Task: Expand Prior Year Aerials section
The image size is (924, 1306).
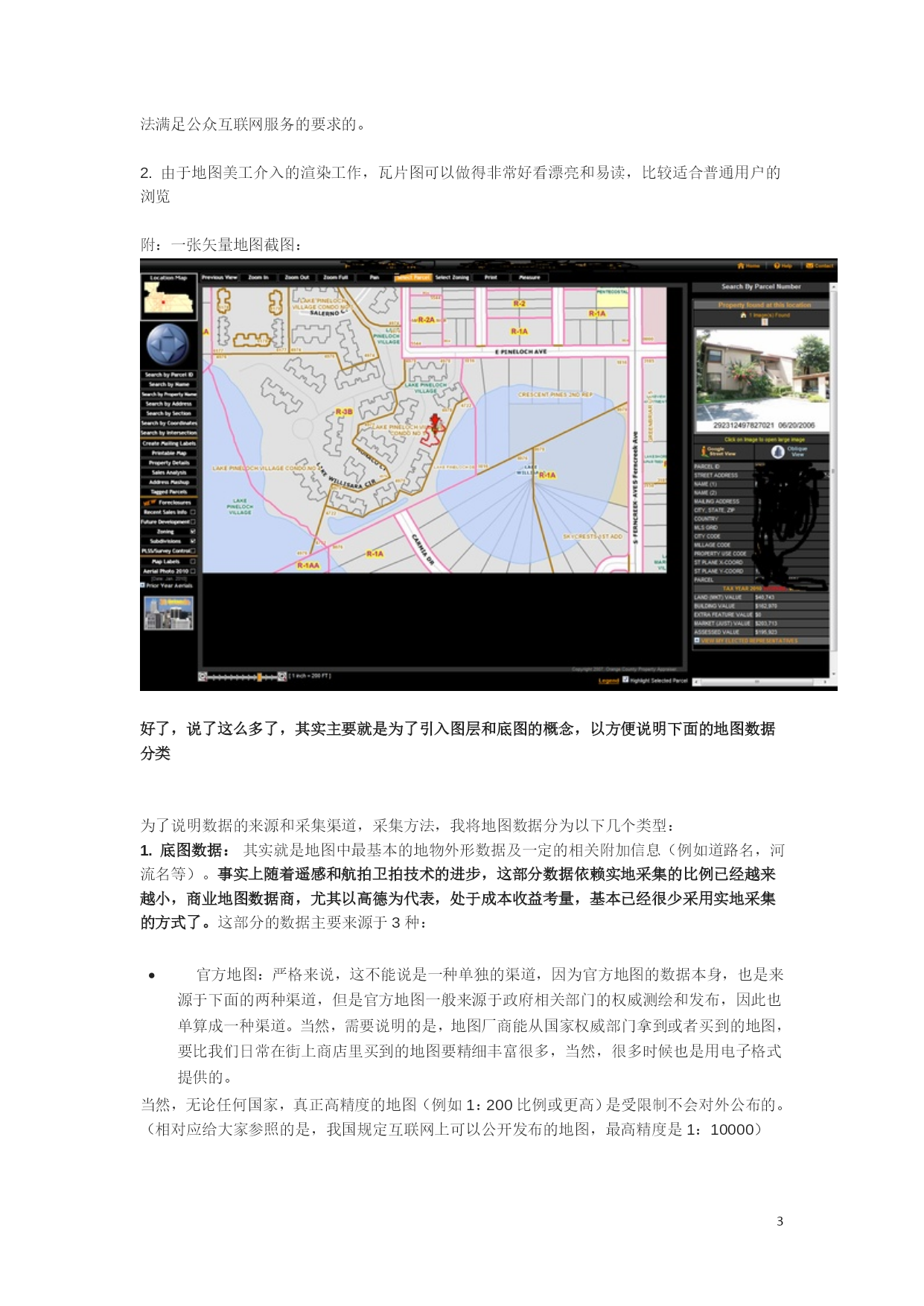Action: (143, 585)
